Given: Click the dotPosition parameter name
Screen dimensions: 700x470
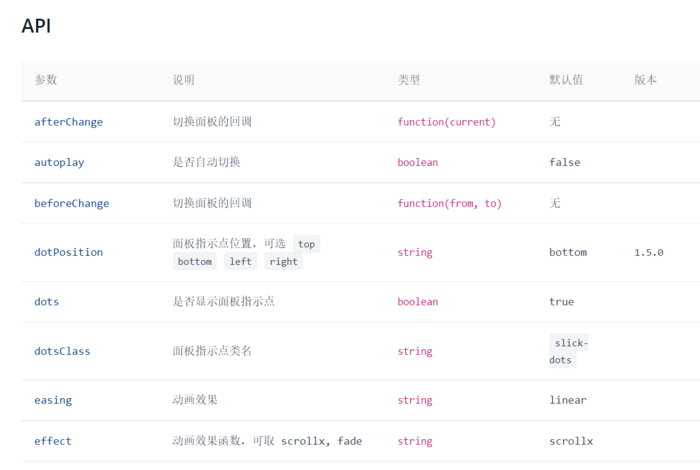Looking at the screenshot, I should [x=69, y=252].
